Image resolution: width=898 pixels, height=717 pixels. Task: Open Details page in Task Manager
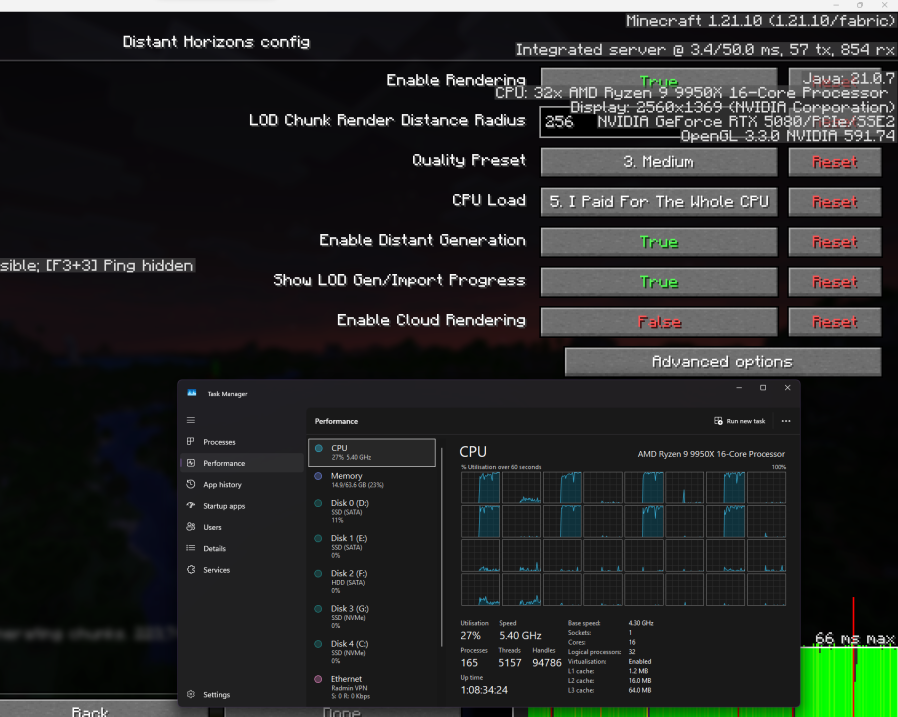[x=242, y=549]
